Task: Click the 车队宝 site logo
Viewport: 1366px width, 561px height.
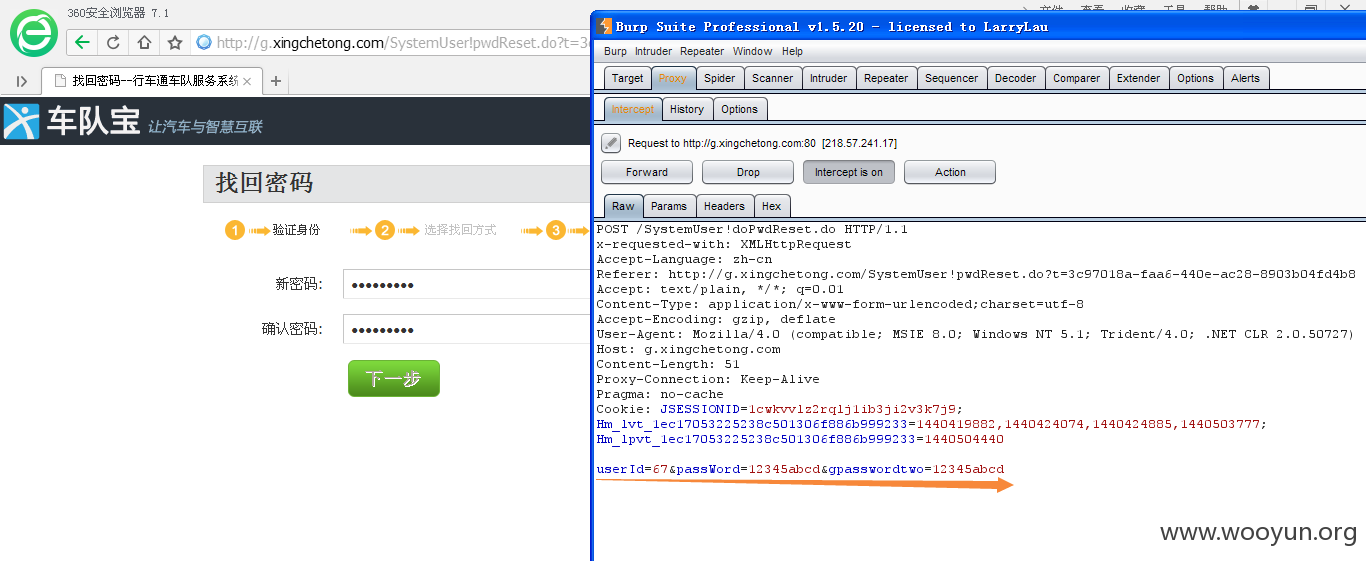Action: point(72,121)
